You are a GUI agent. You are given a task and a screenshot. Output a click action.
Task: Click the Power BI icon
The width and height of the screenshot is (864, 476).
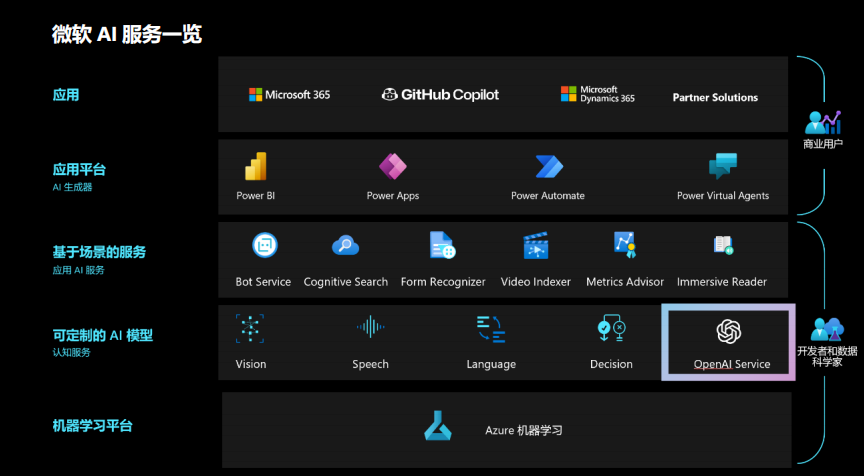pos(256,166)
